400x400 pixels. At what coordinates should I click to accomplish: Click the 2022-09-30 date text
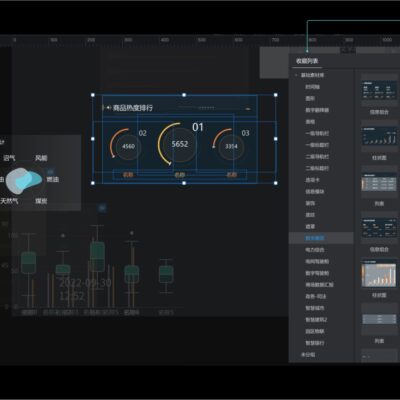click(85, 283)
